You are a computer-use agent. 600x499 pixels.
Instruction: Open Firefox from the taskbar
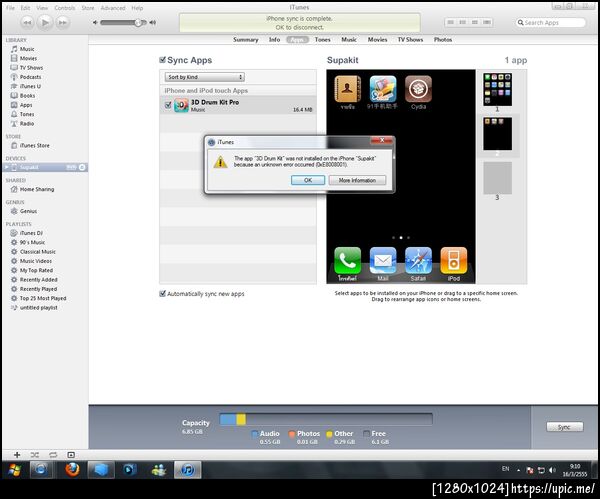72,470
